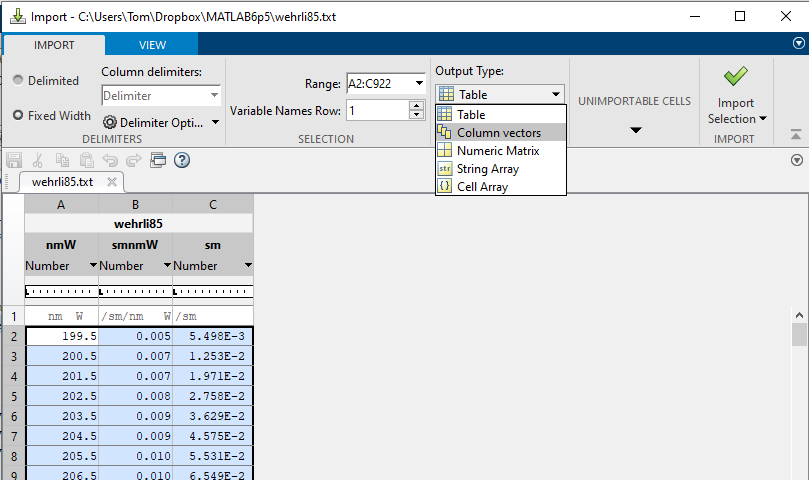This screenshot has height=480, width=809.
Task: Click the Save icon in quick toolbar
Action: [x=14, y=160]
